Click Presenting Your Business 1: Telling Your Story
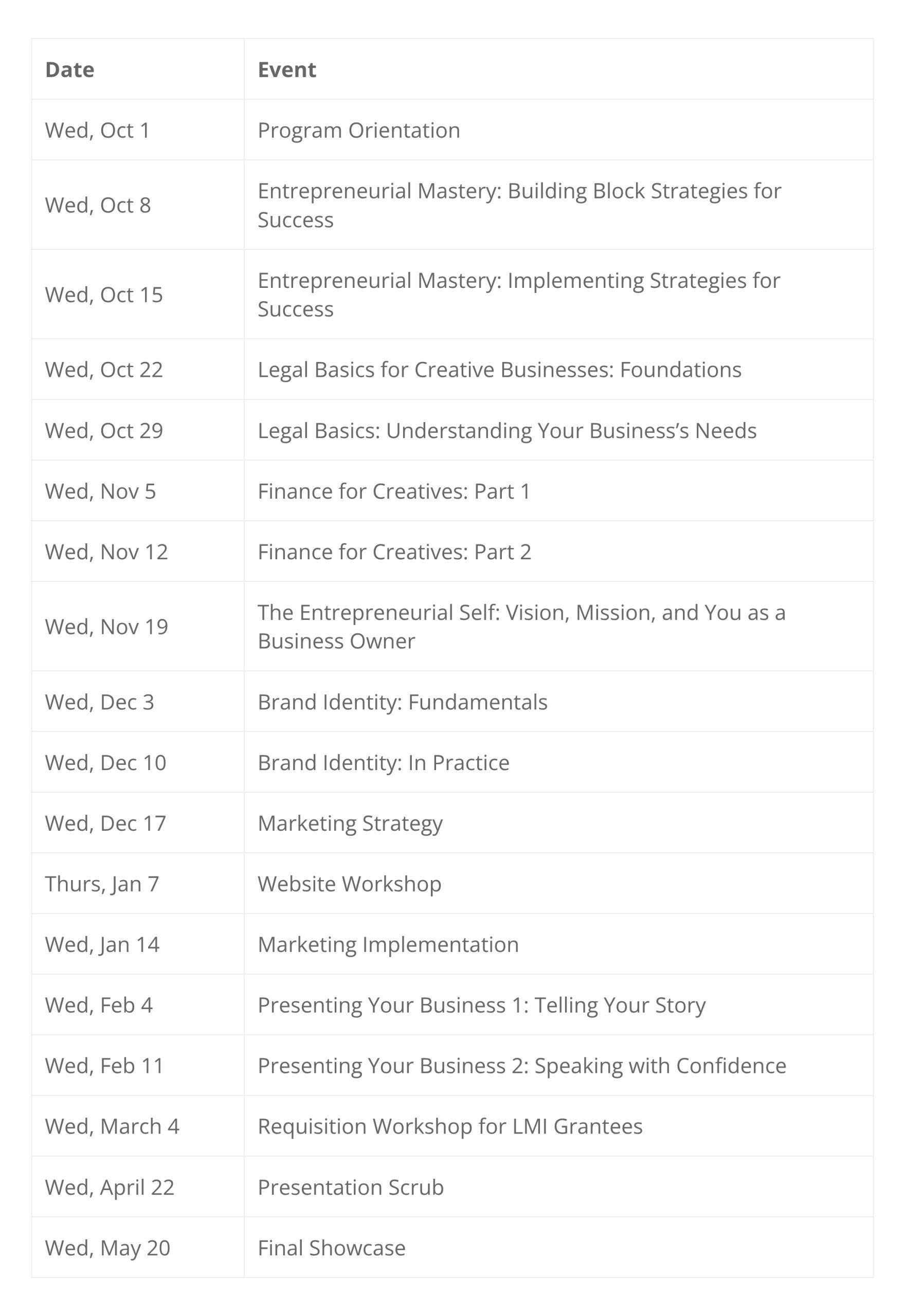Viewport: 905px width, 1316px height. 481,1006
